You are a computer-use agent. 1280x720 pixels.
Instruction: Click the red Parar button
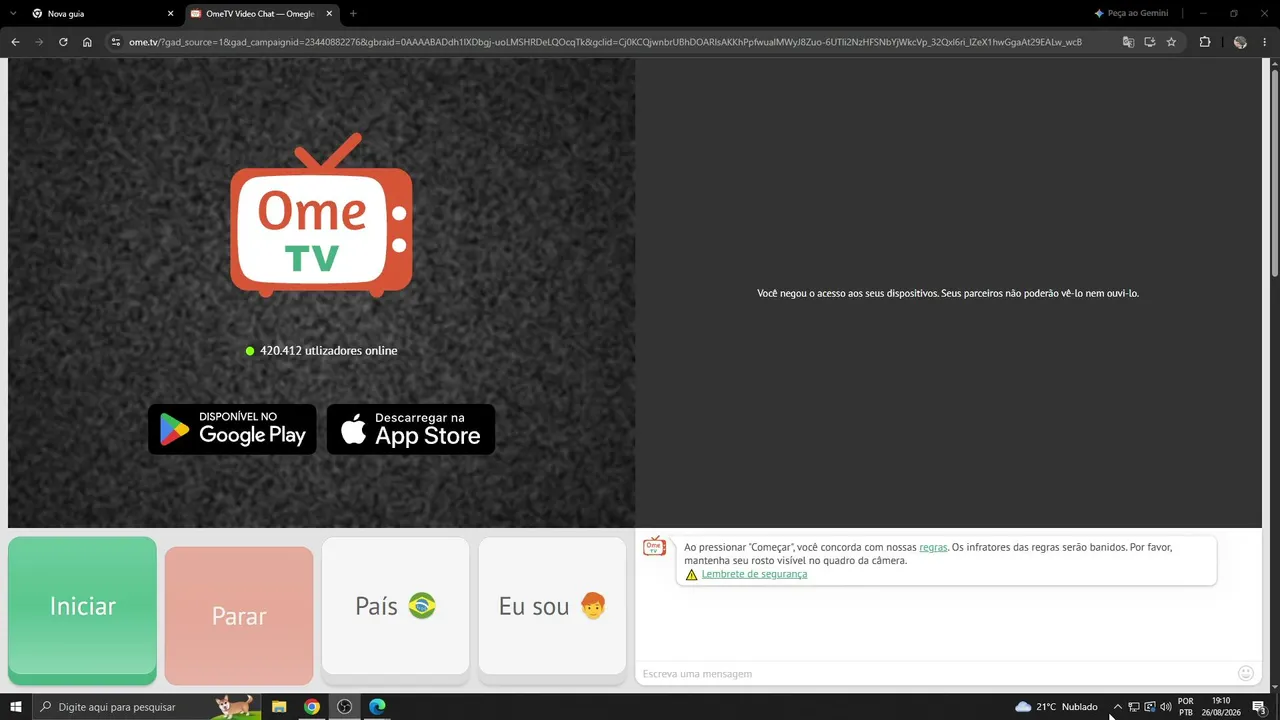pos(239,616)
